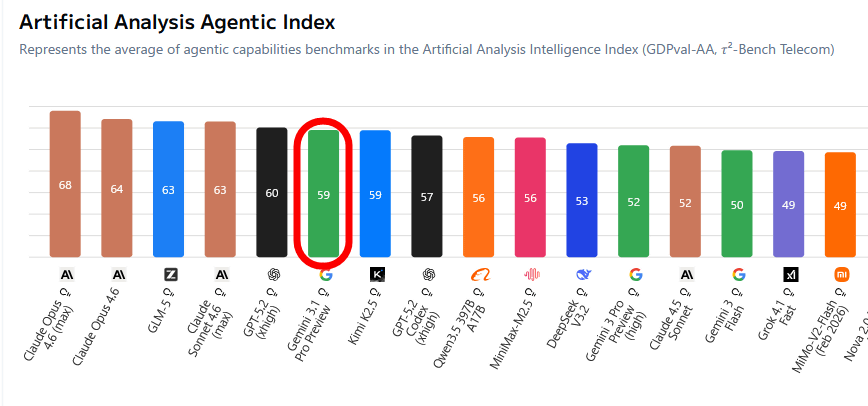Click the MiniMax logo under MiniMax-M2.5 bar
This screenshot has width=868, height=406.
[x=531, y=274]
